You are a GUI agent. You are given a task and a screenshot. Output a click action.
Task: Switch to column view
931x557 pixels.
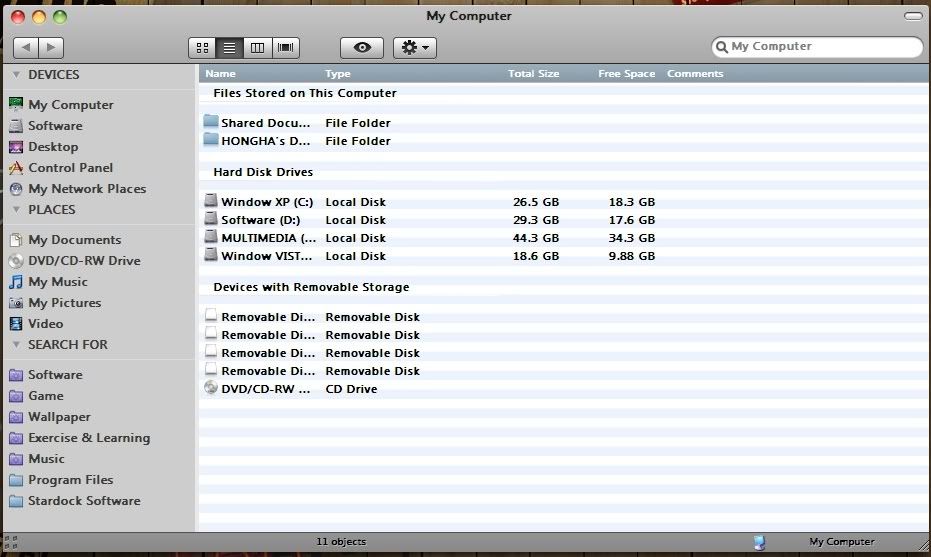pos(257,48)
